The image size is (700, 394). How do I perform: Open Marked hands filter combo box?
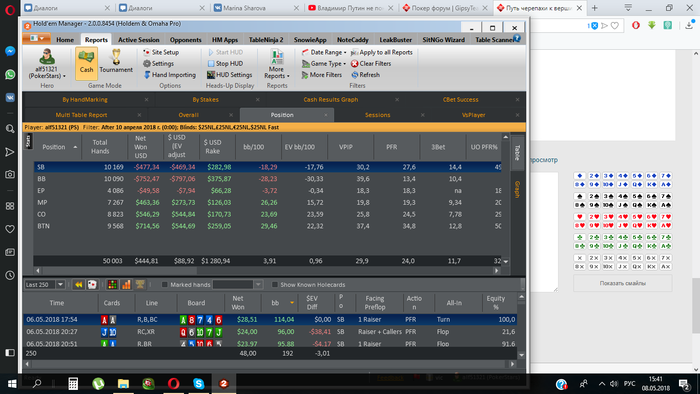click(x=237, y=285)
